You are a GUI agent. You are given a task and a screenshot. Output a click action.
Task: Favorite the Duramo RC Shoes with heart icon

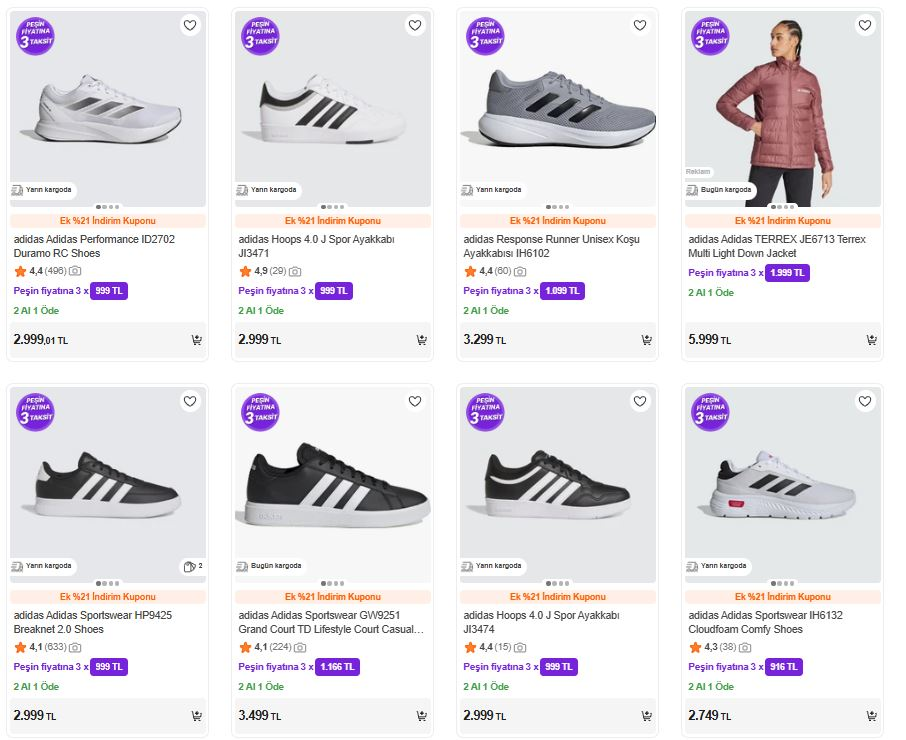click(190, 26)
